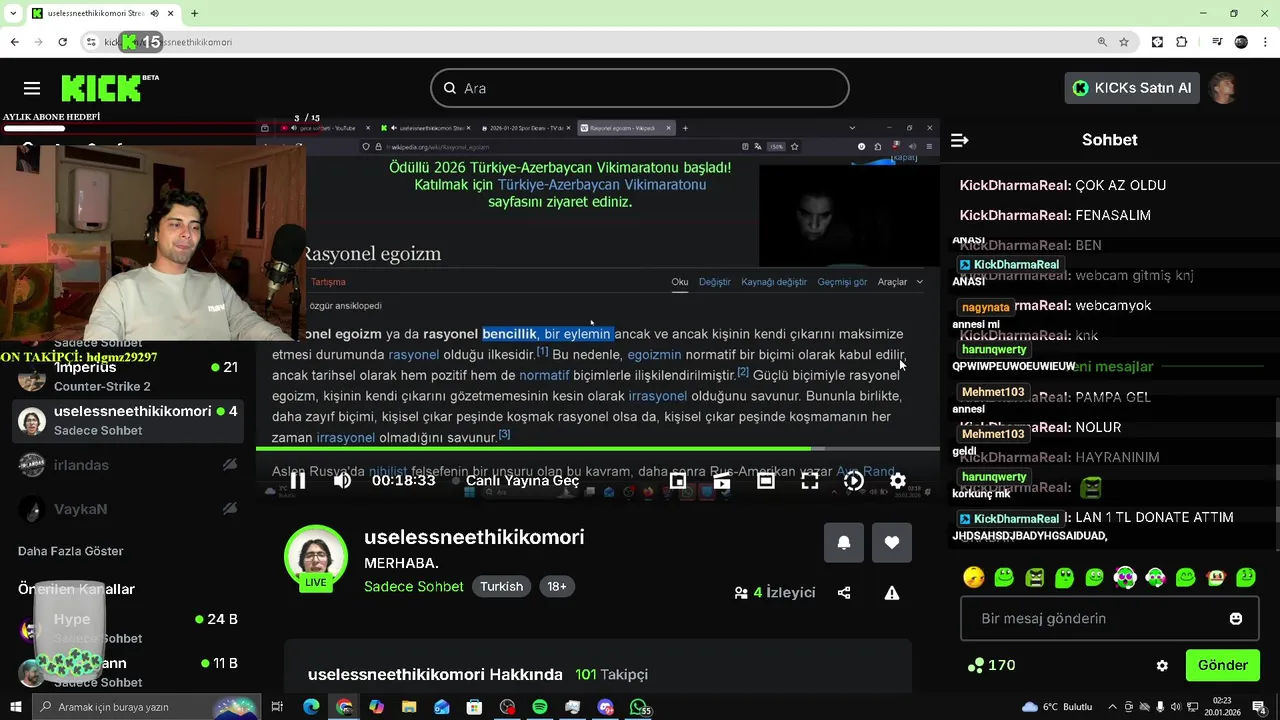
Task: Open the Kick hamburger menu
Action: pyautogui.click(x=32, y=88)
